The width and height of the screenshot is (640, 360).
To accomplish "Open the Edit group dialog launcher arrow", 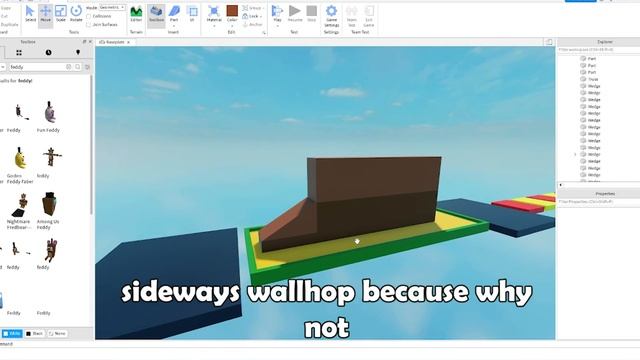I will (264, 33).
